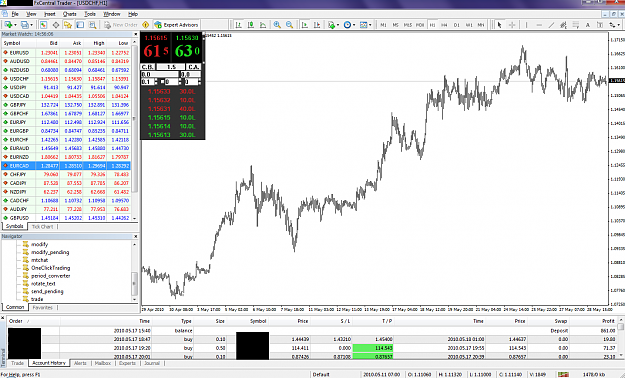Zoom in on the chart
The width and height of the screenshot is (625, 378).
coord(277,25)
